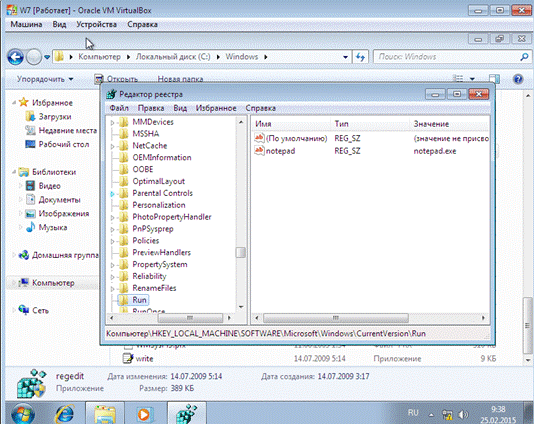This screenshot has height=424, width=534.
Task: Click Открыть button in Explorer toolbar
Action: (116, 79)
